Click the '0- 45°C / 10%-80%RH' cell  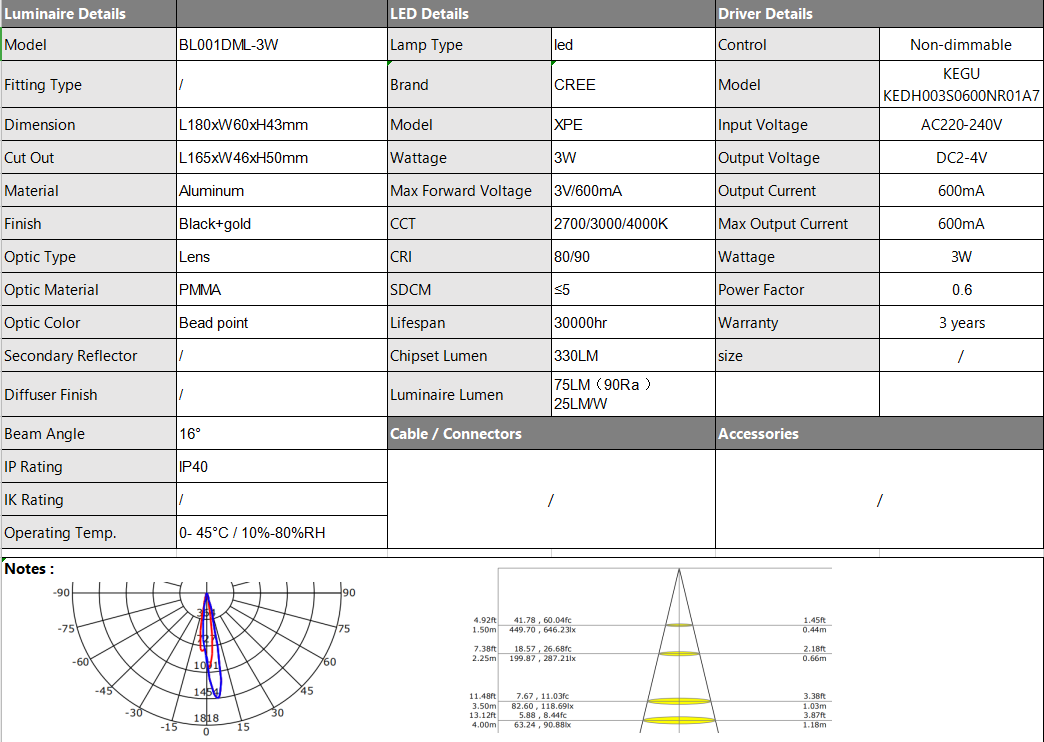click(282, 532)
